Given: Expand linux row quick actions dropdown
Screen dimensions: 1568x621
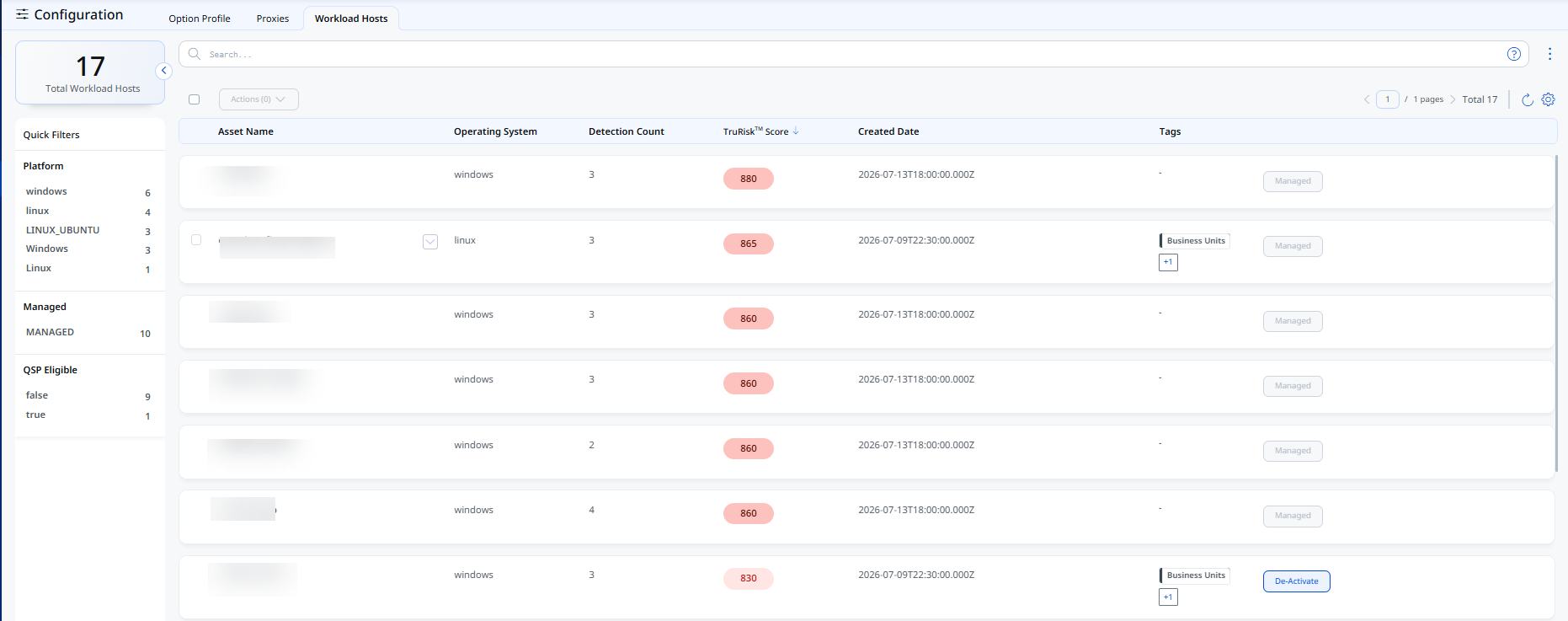Looking at the screenshot, I should pyautogui.click(x=430, y=242).
